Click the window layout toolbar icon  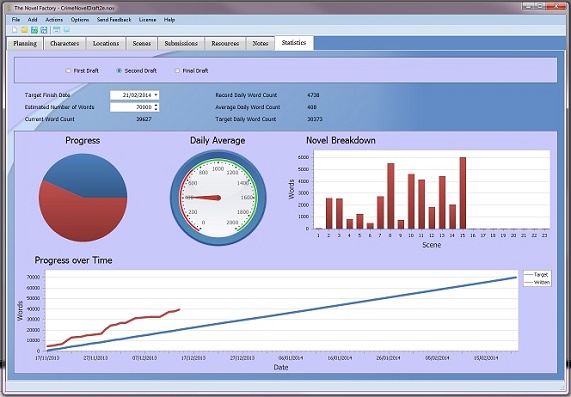pos(56,30)
